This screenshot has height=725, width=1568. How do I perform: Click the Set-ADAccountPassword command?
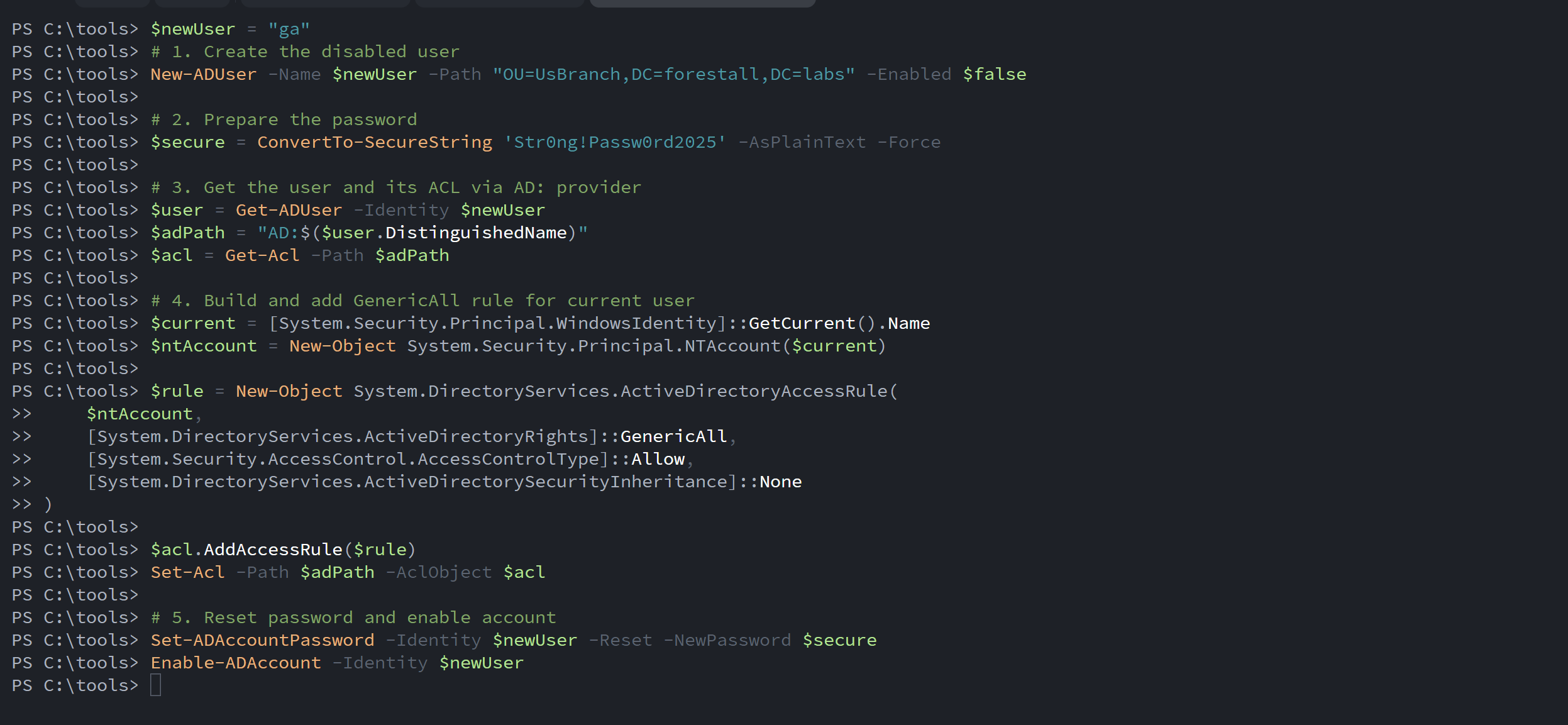pos(262,640)
